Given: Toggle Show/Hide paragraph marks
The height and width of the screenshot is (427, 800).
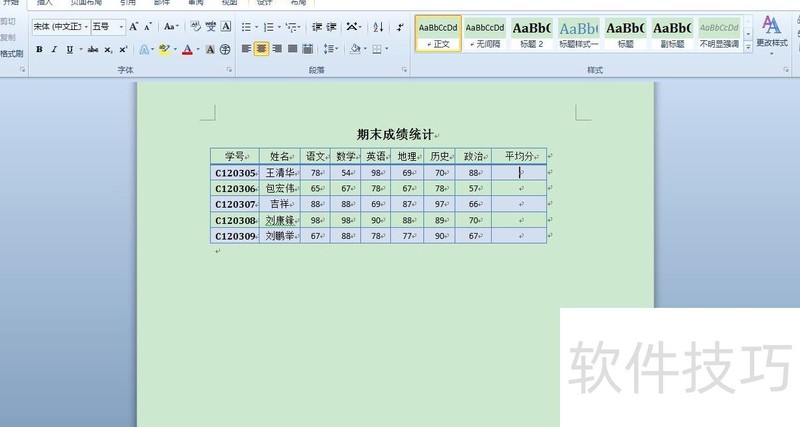Looking at the screenshot, I should (x=401, y=27).
